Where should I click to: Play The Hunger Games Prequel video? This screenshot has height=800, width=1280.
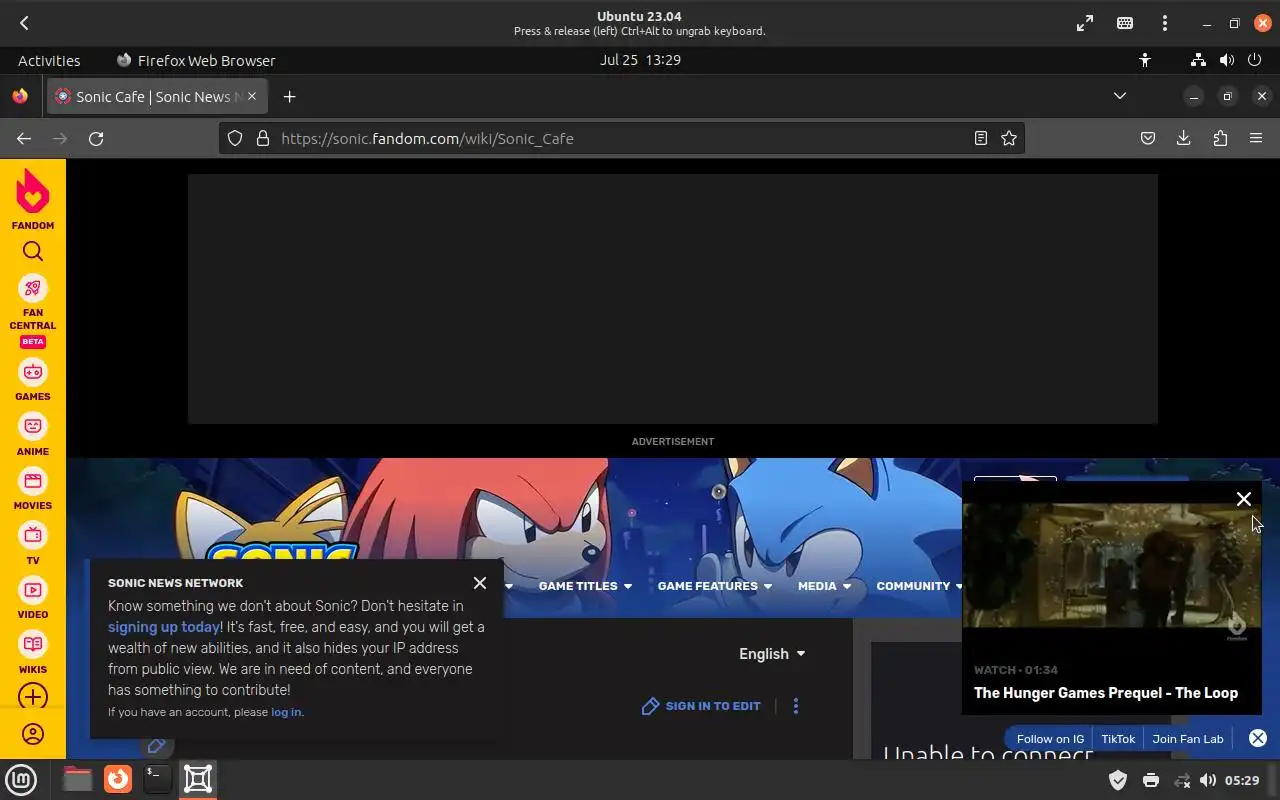click(1111, 565)
